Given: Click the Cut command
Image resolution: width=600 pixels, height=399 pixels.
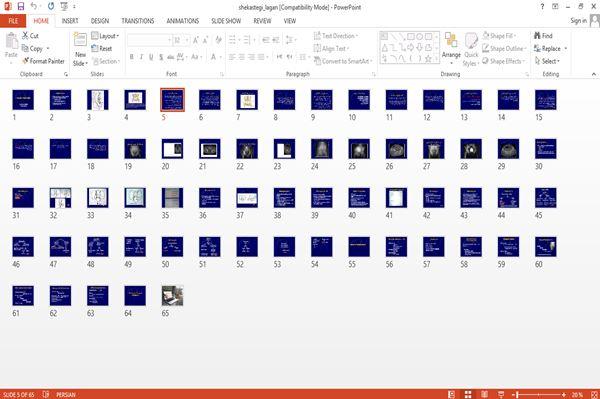Looking at the screenshot, I should pyautogui.click(x=30, y=36).
